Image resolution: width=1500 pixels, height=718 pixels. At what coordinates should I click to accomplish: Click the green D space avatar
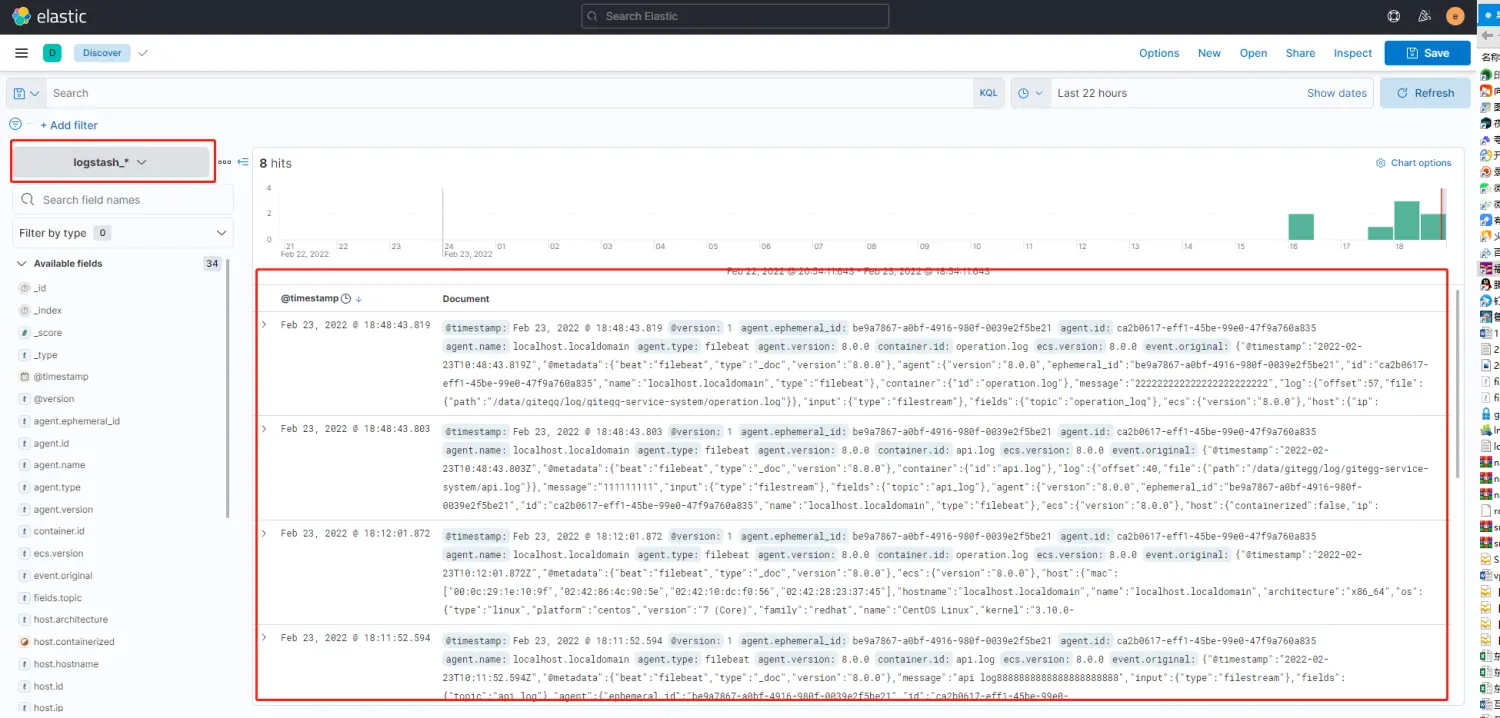click(x=52, y=53)
